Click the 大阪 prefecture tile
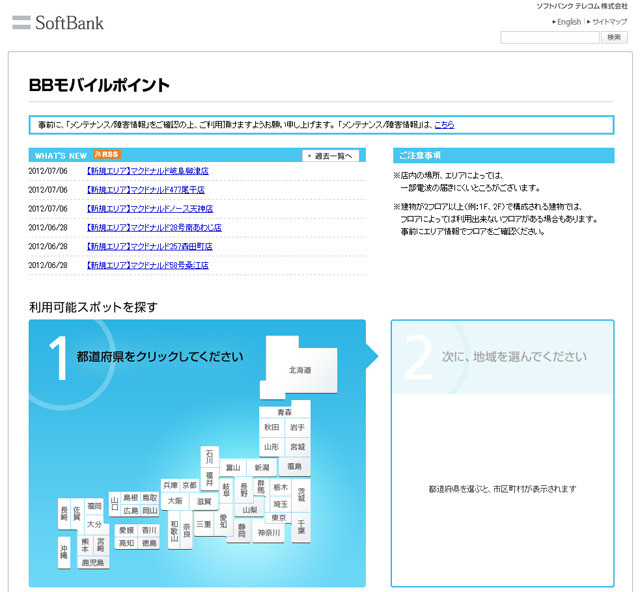 [176, 501]
